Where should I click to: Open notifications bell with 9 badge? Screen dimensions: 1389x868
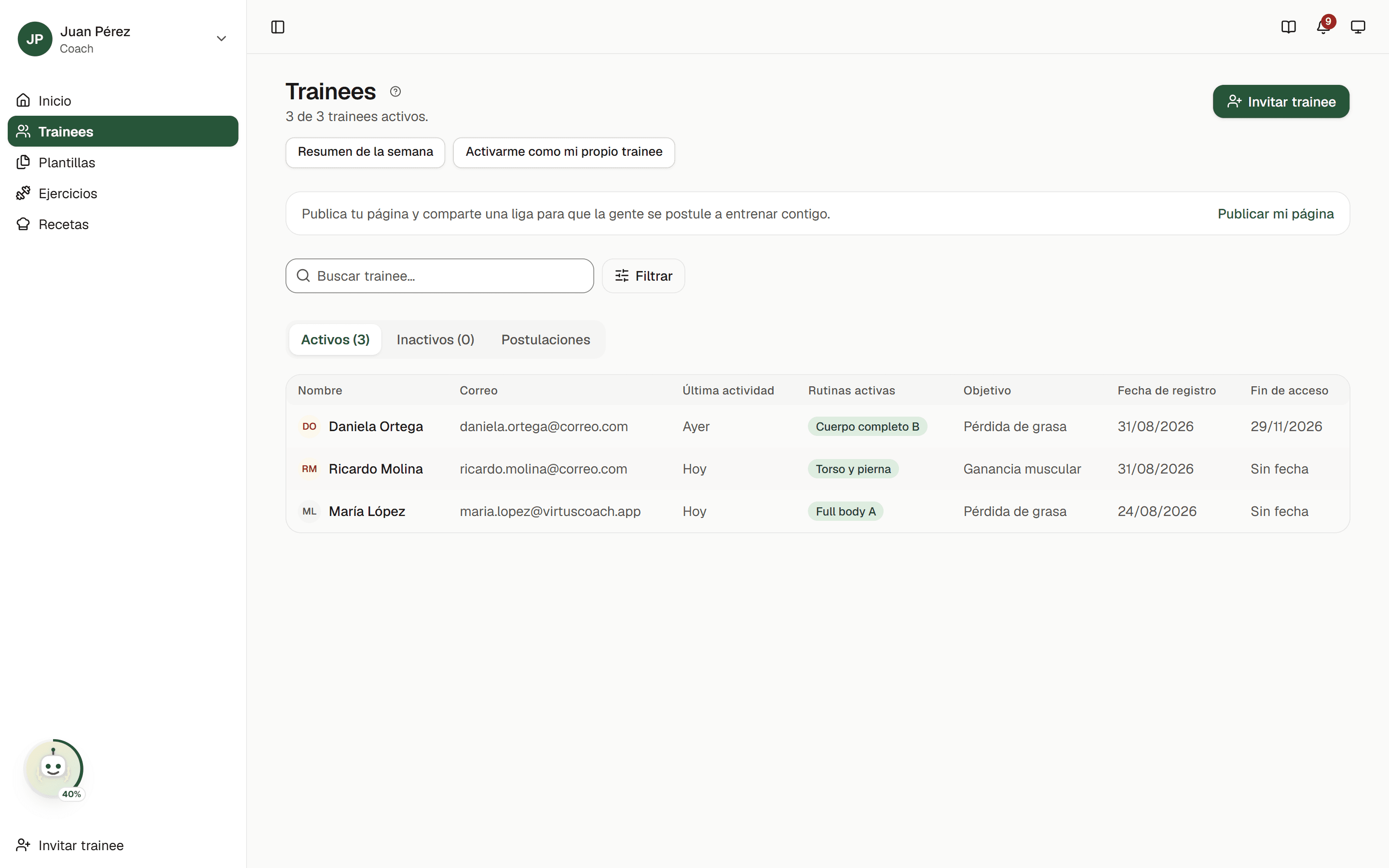tap(1323, 27)
